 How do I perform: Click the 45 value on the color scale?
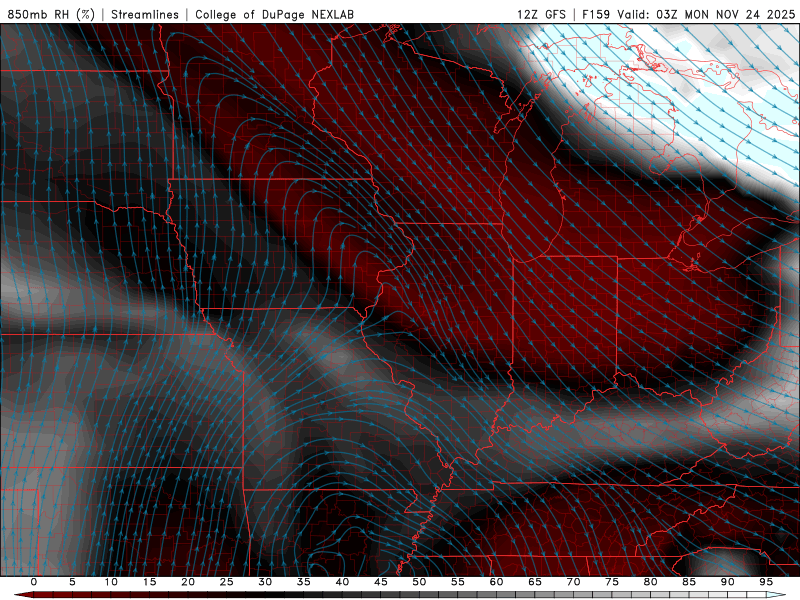tap(381, 582)
